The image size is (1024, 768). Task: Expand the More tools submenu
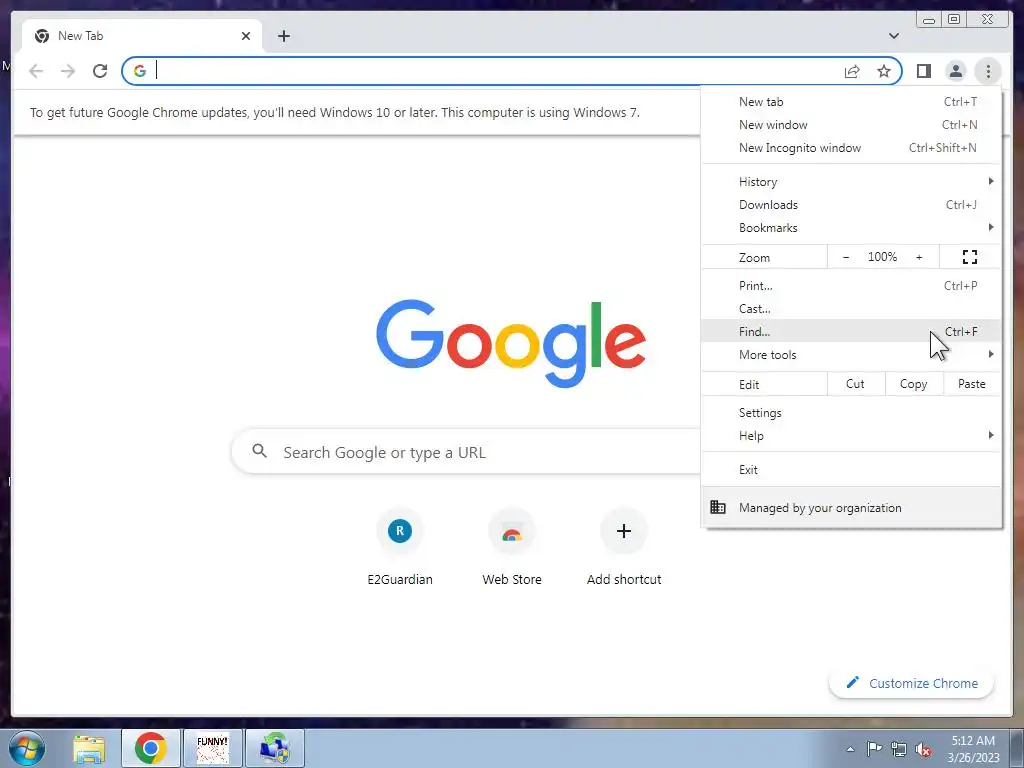851,355
